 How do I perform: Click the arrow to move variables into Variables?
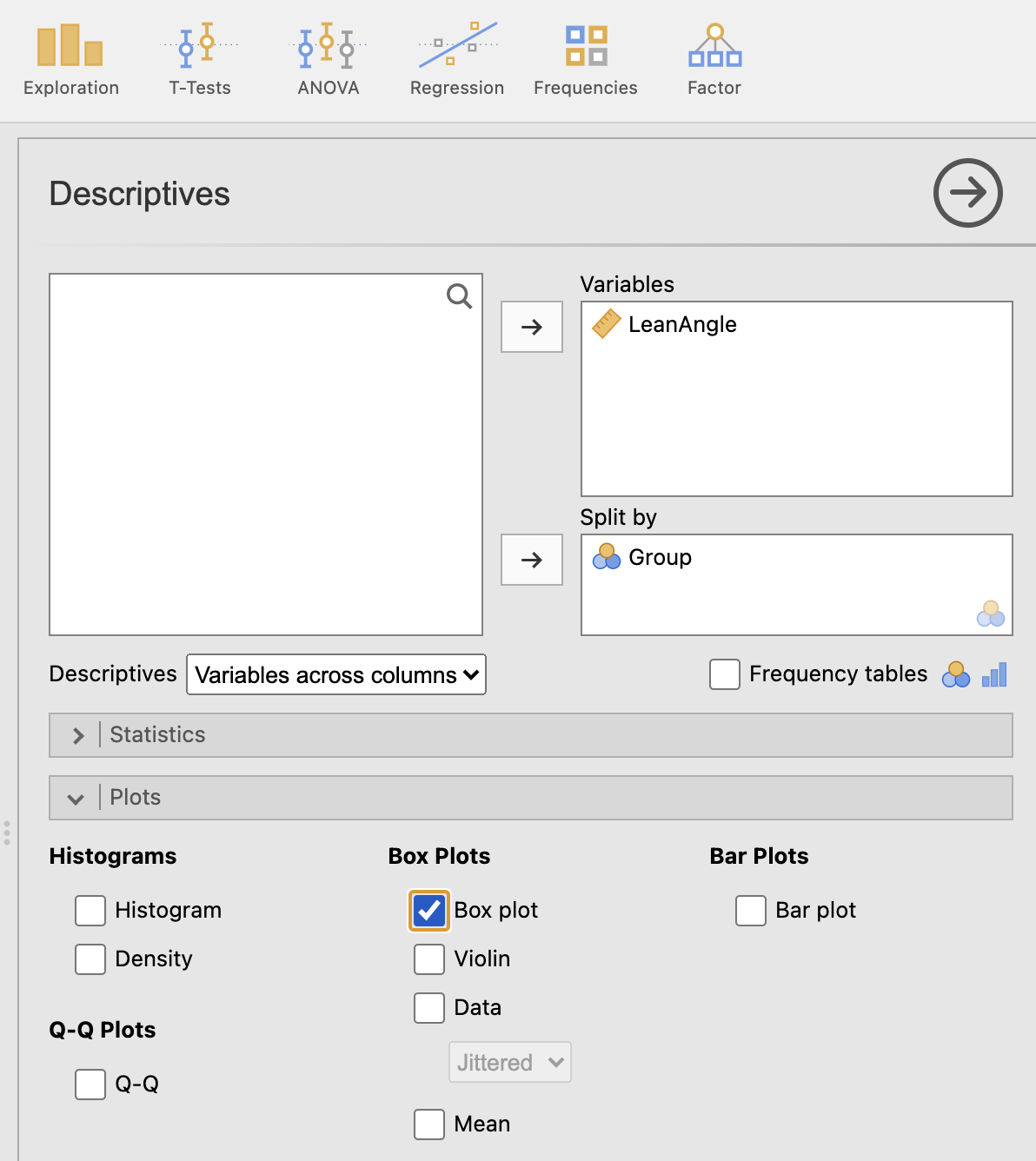point(531,327)
